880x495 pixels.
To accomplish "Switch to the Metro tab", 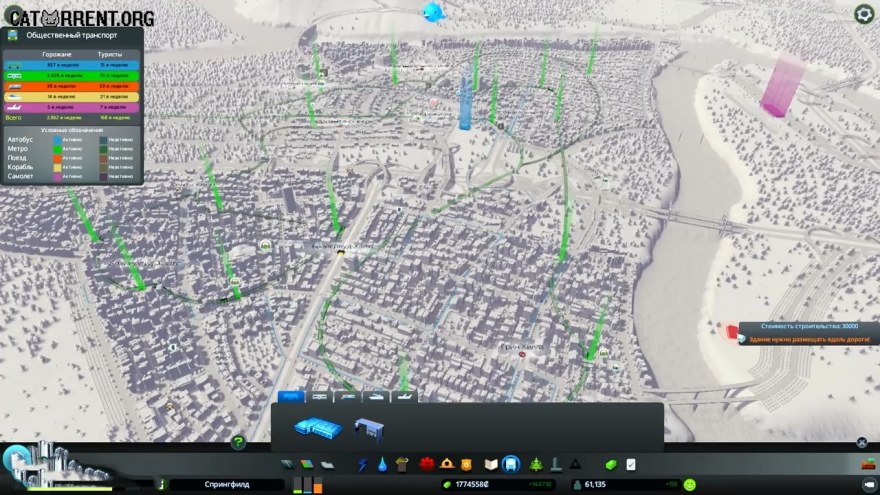I will pos(319,397).
